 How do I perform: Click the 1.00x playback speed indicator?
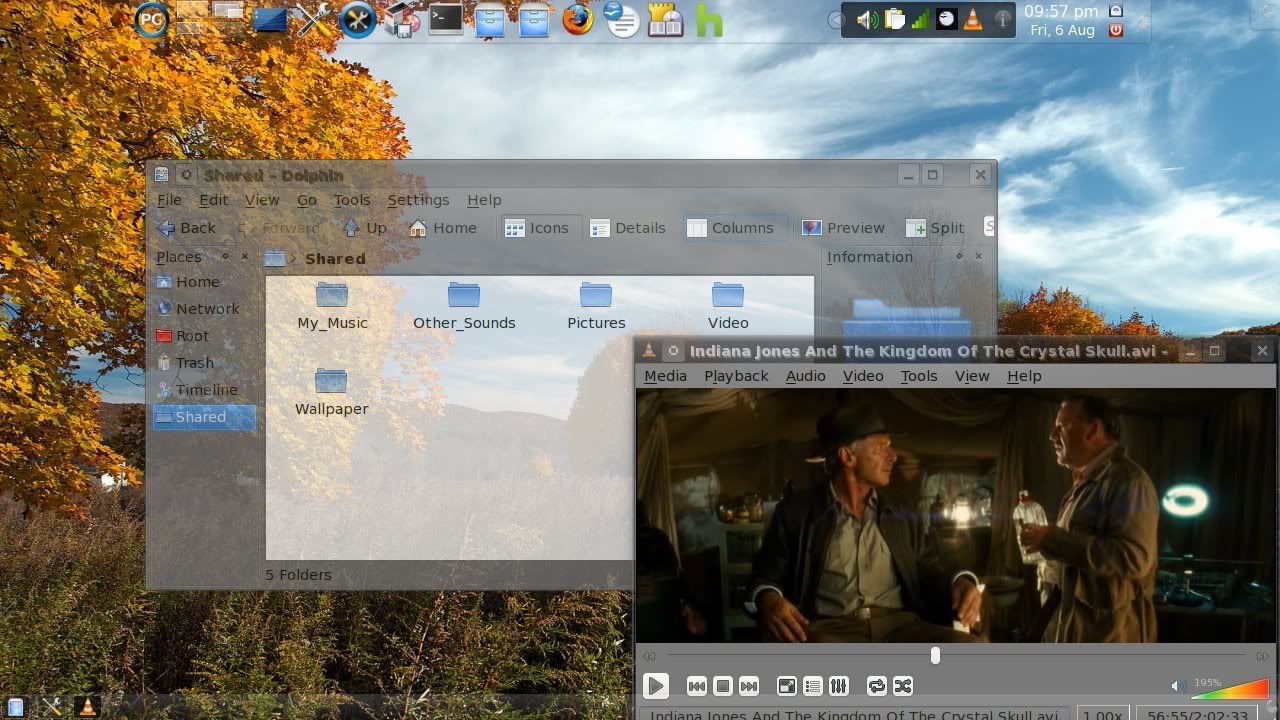(x=1103, y=714)
